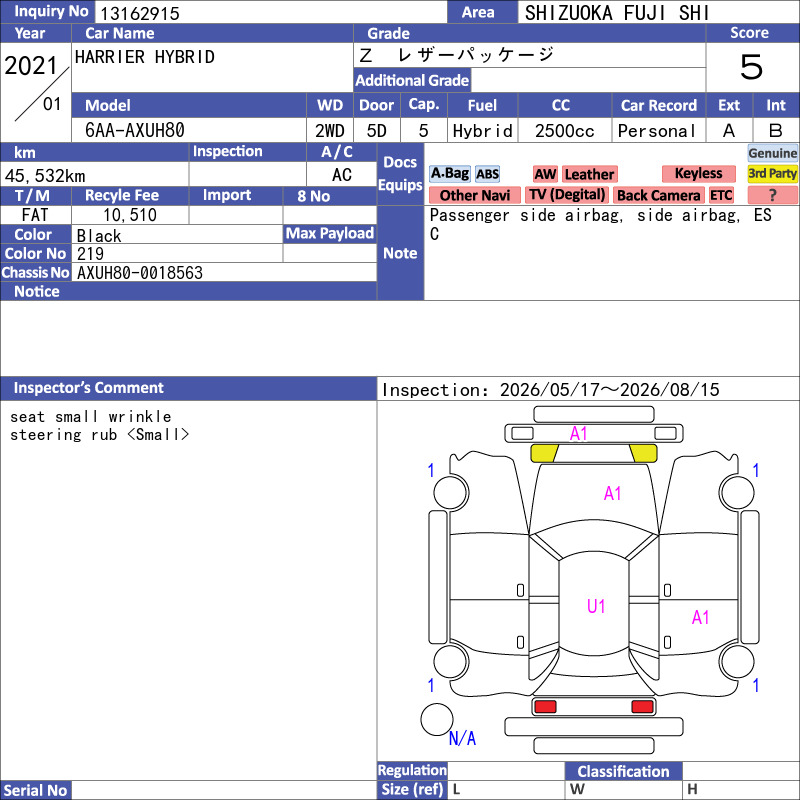Click the Back Camera badge

pos(659,195)
